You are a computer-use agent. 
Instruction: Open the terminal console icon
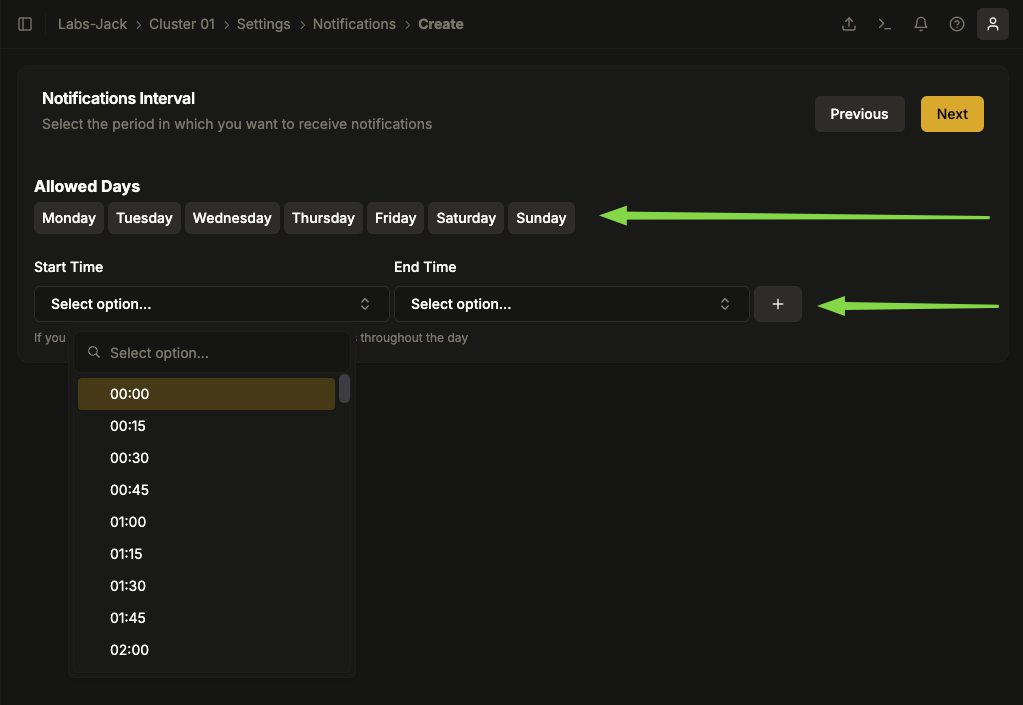pos(885,24)
